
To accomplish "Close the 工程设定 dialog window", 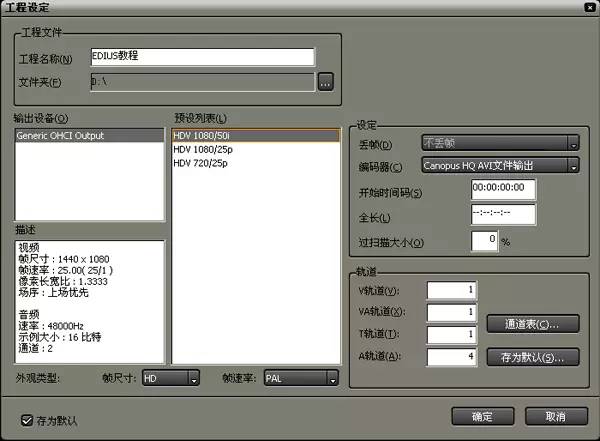I will pos(589,7).
